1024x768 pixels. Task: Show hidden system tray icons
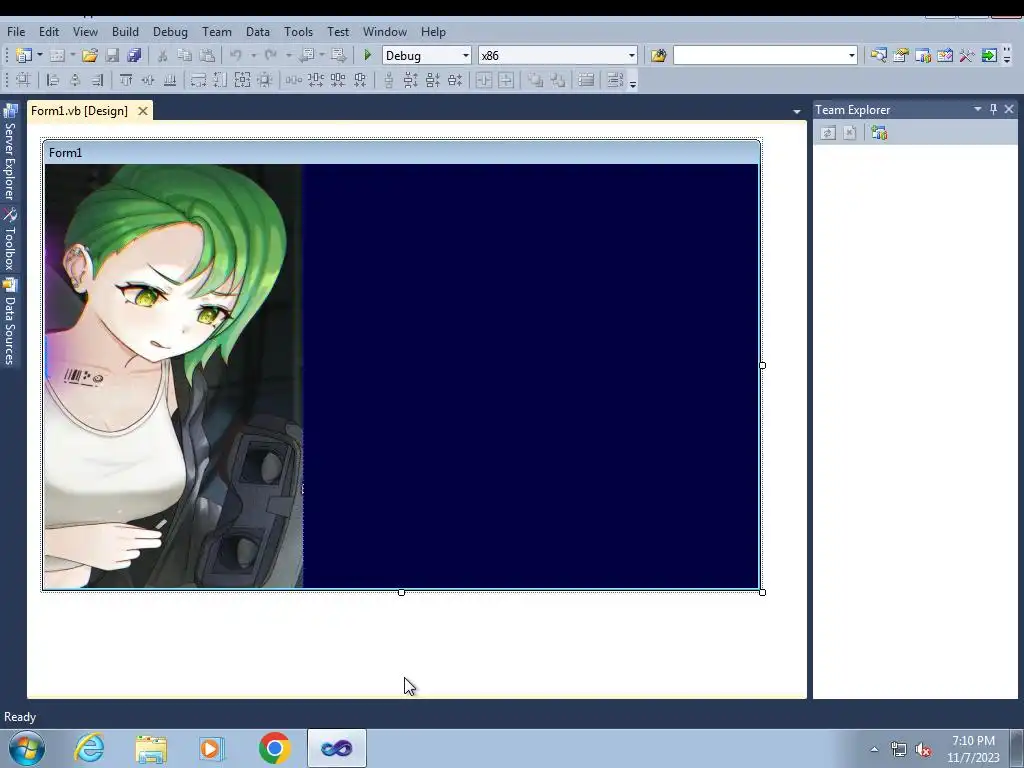(874, 749)
